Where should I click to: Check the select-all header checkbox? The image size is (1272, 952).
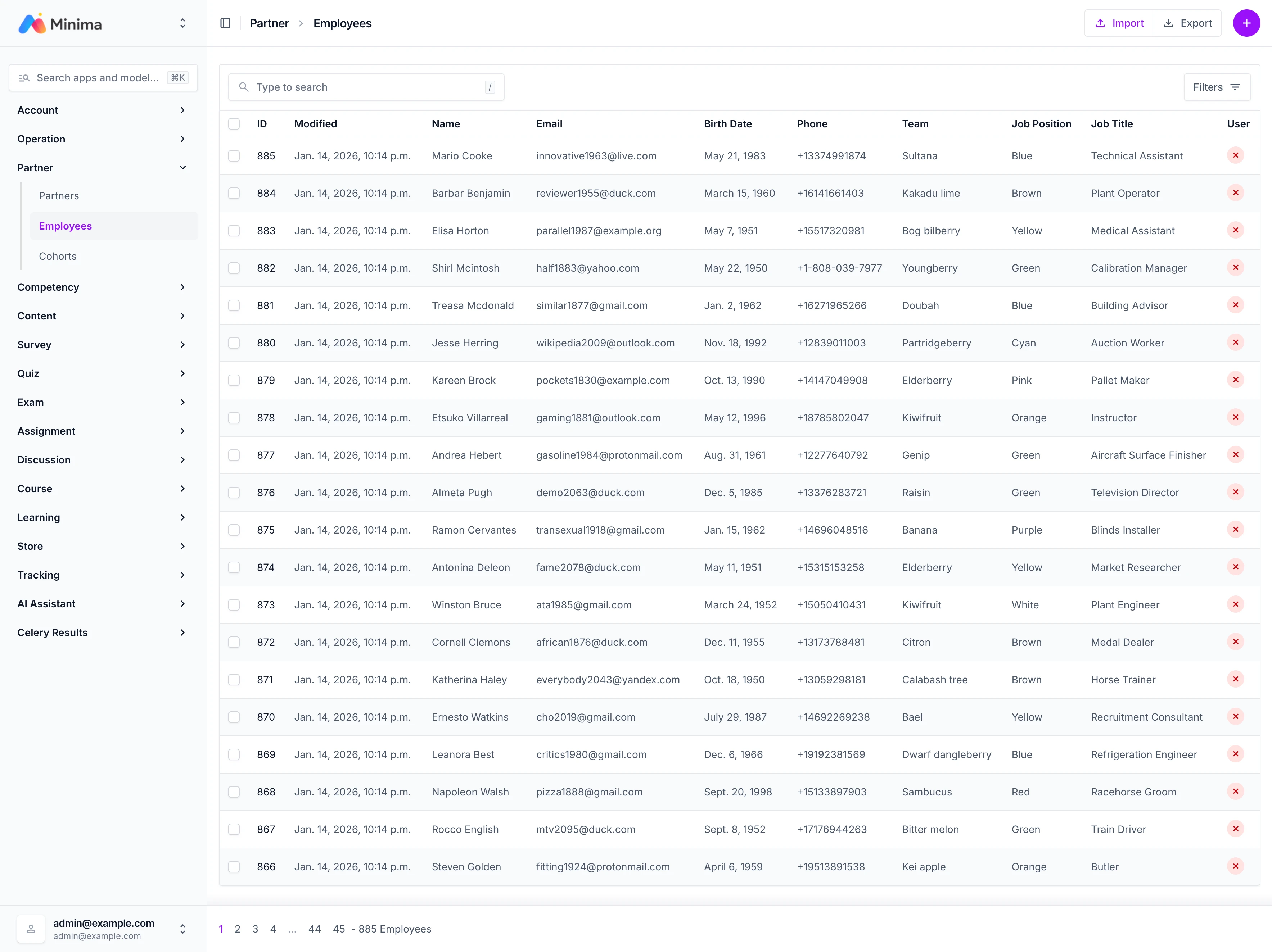[x=234, y=124]
